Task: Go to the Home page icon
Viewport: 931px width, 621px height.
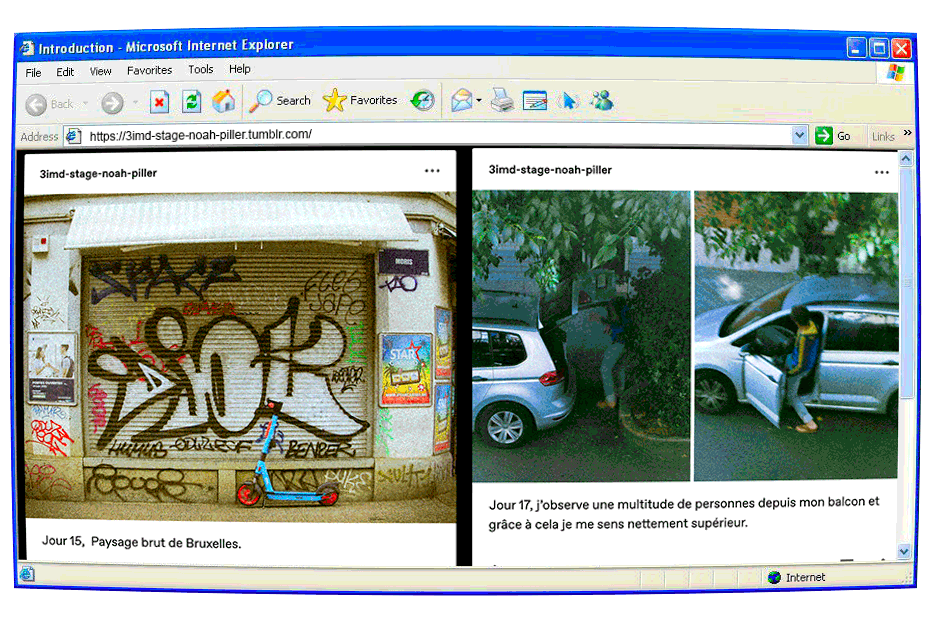Action: [224, 102]
